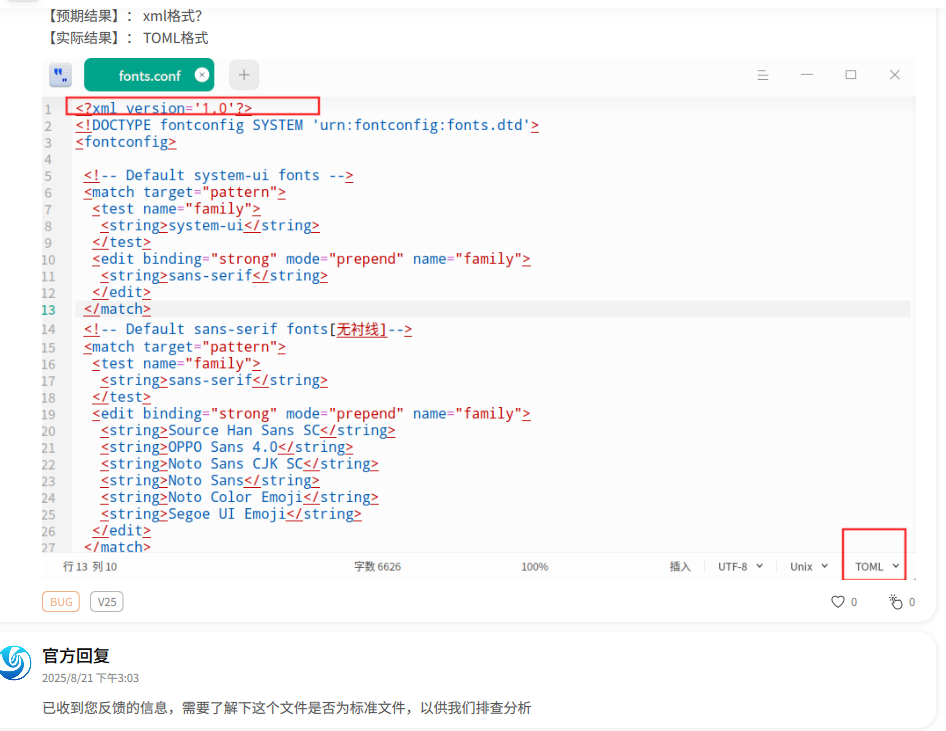Click the BUG tag
Image resolution: width=946 pixels, height=731 pixels.
click(61, 602)
